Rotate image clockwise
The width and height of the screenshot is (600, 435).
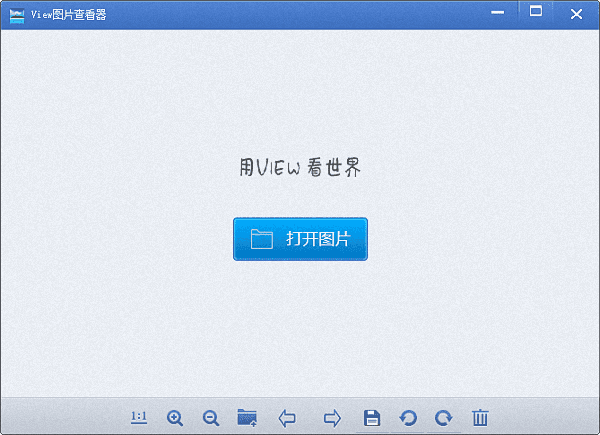[444, 418]
